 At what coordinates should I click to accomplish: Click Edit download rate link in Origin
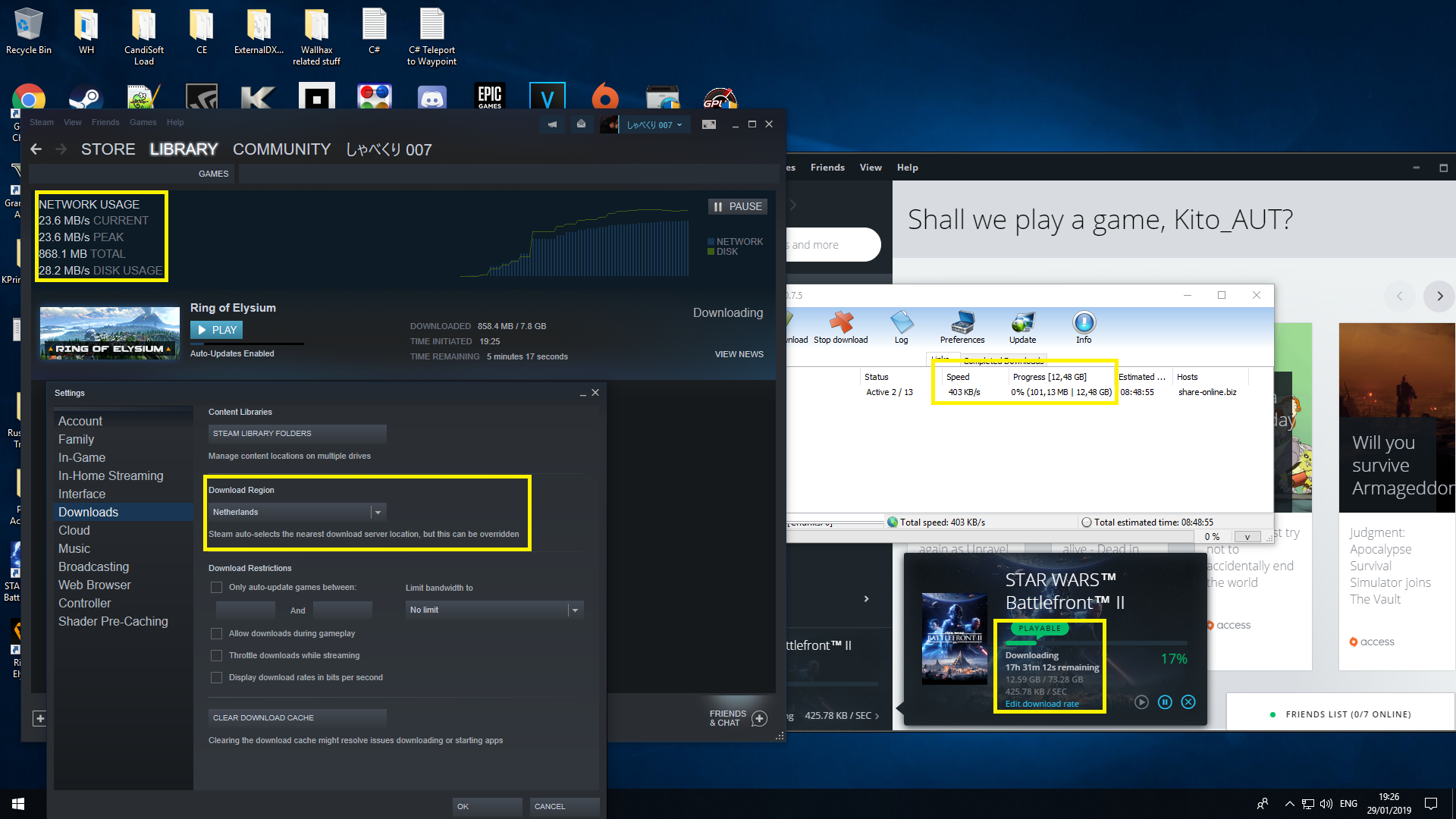click(x=1042, y=704)
